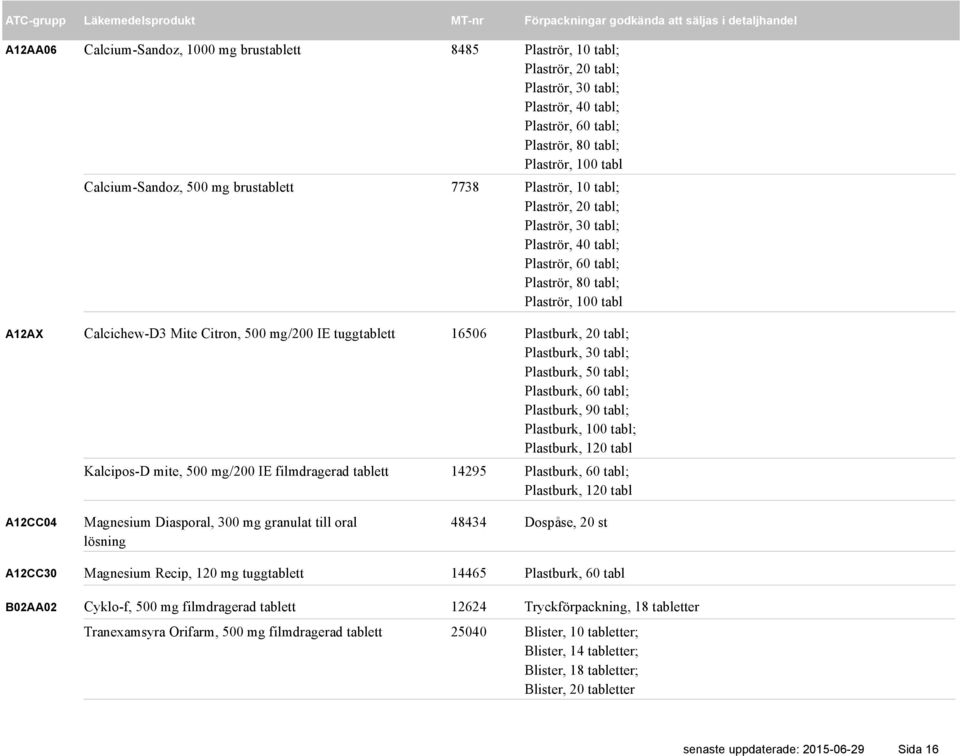
Task: Select "Blister, 10 tabletter;" entry
Action: (x=581, y=632)
